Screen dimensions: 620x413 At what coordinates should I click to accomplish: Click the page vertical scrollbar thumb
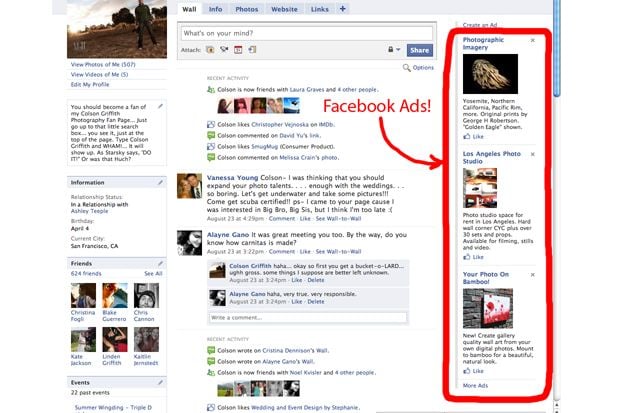[557, 47]
